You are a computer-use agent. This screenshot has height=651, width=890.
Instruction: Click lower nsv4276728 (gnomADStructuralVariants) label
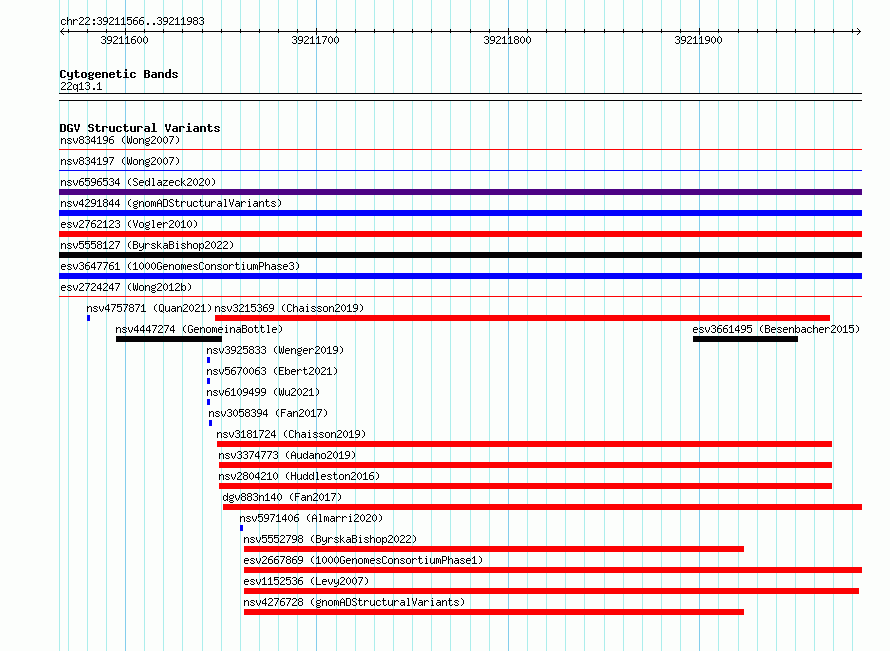point(354,602)
